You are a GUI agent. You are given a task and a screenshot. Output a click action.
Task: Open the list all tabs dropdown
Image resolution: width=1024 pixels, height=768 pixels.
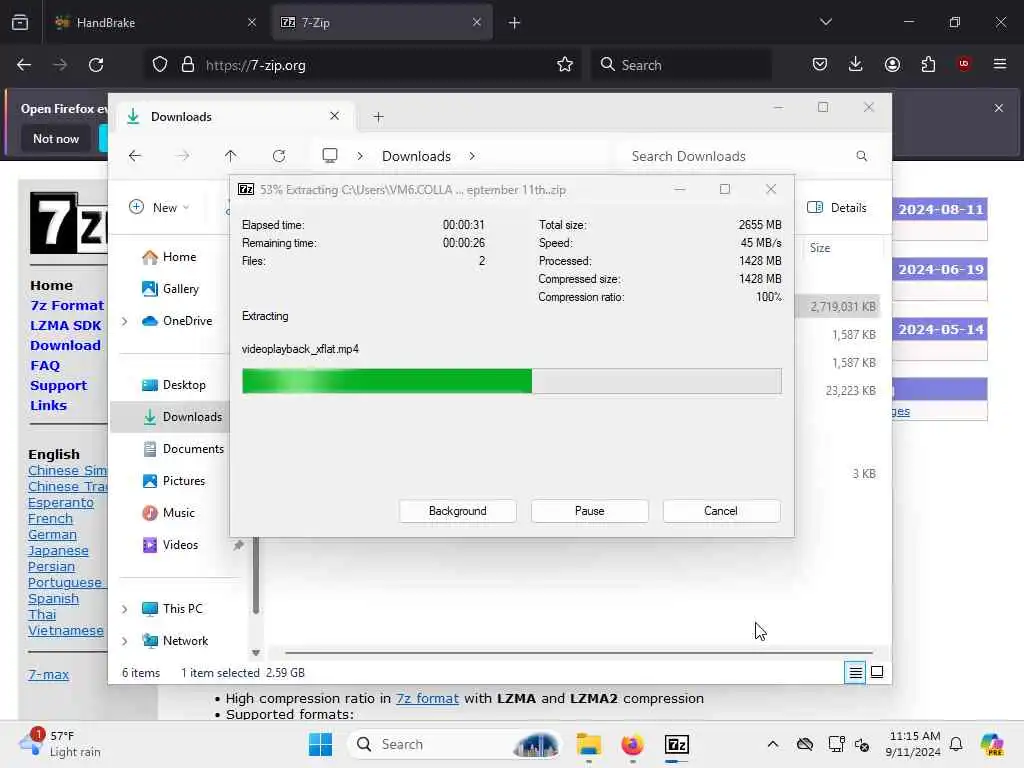(x=825, y=22)
